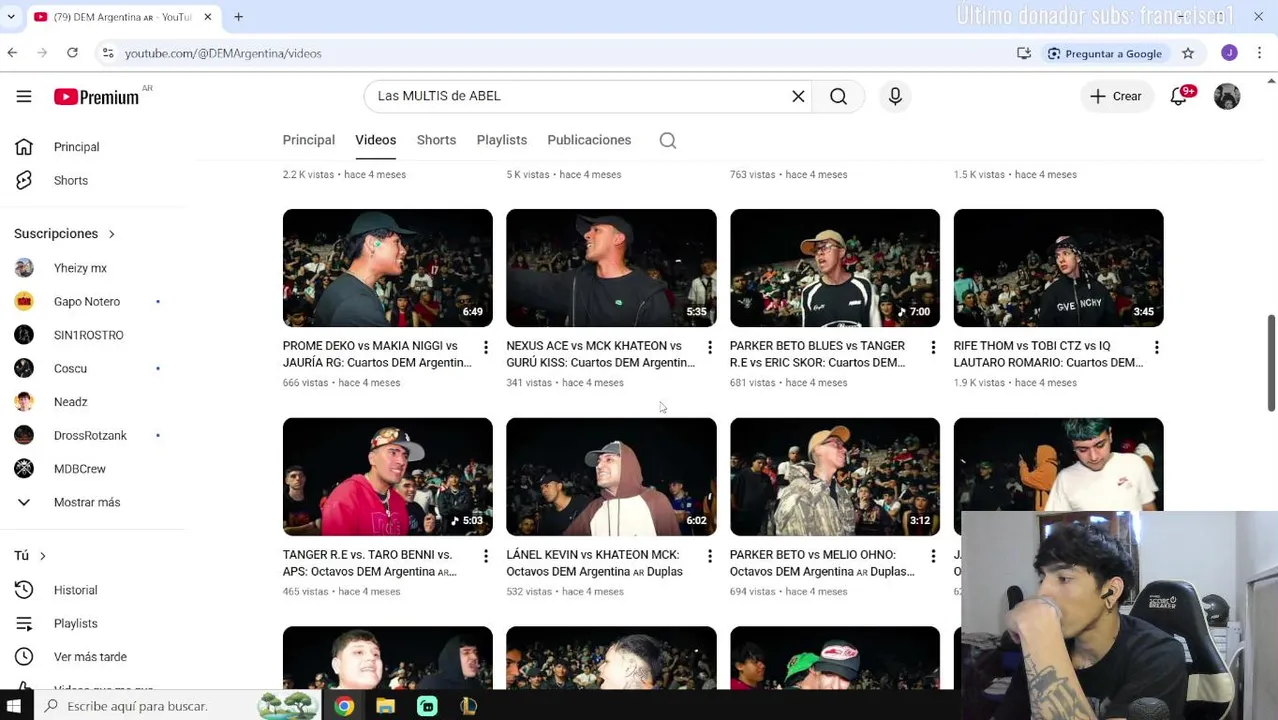The image size is (1278, 720).
Task: Click the page vertical scrollbar
Action: point(1271,363)
